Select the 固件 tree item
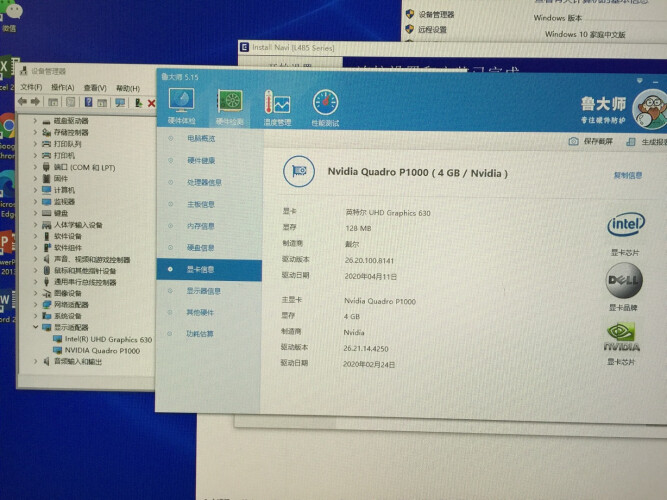This screenshot has width=667, height=500. click(x=61, y=179)
